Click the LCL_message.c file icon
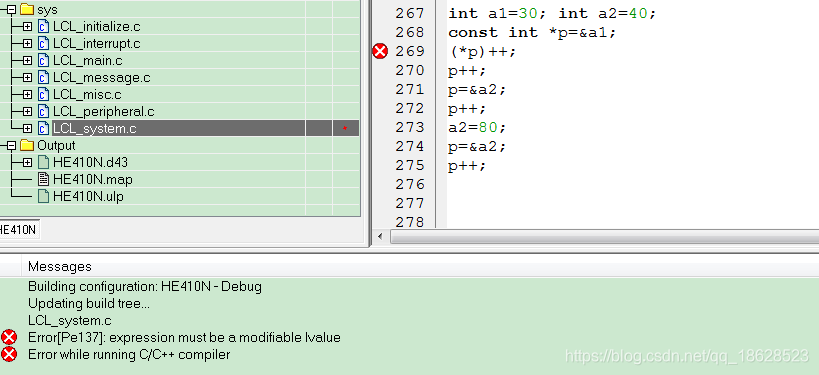 point(44,78)
